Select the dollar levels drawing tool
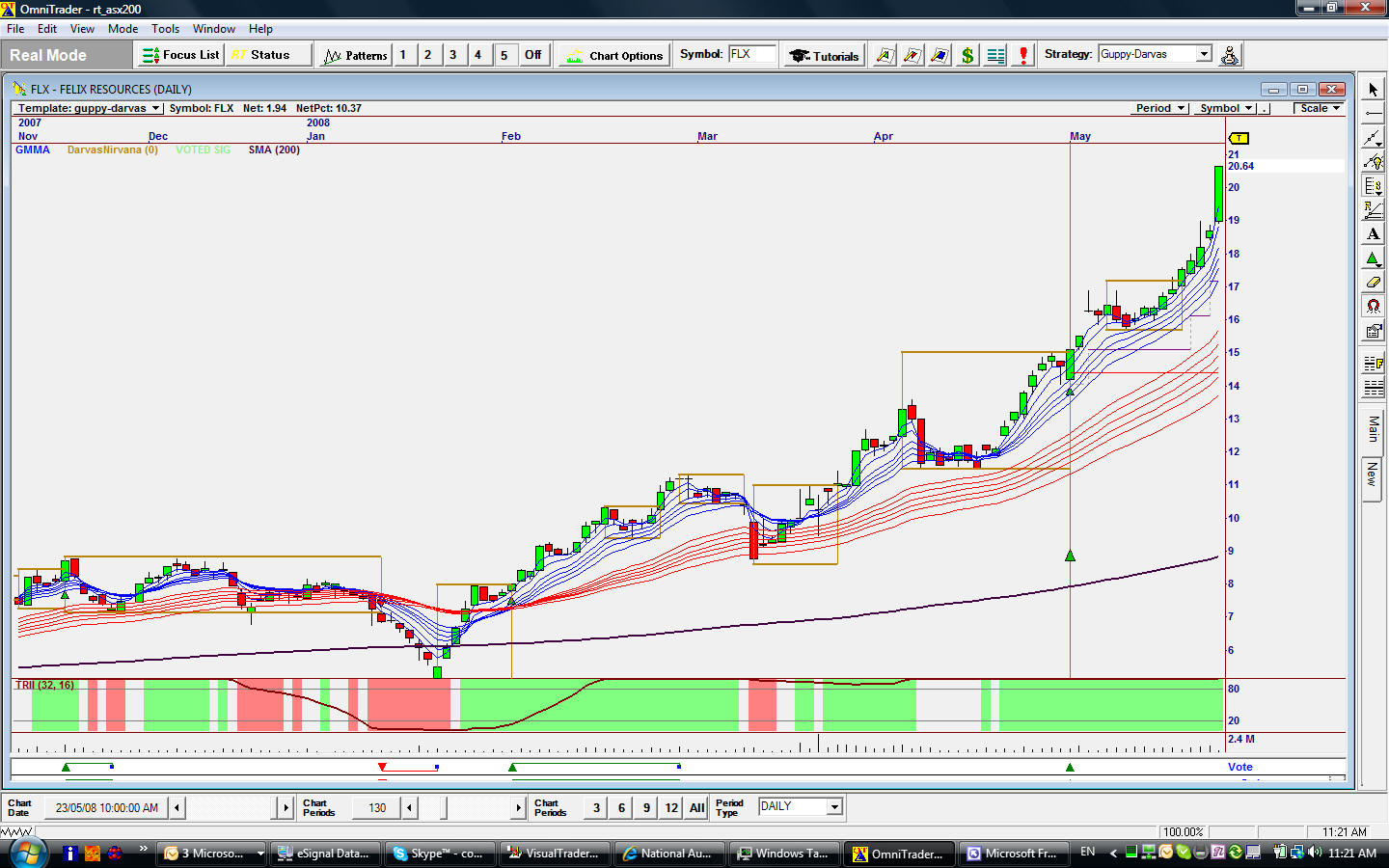The image size is (1389, 868). (1373, 186)
